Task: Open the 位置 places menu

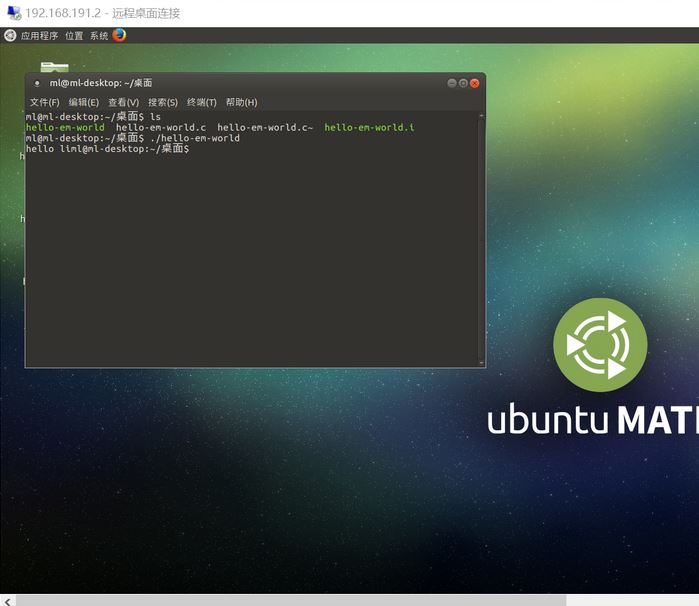Action: [x=74, y=35]
